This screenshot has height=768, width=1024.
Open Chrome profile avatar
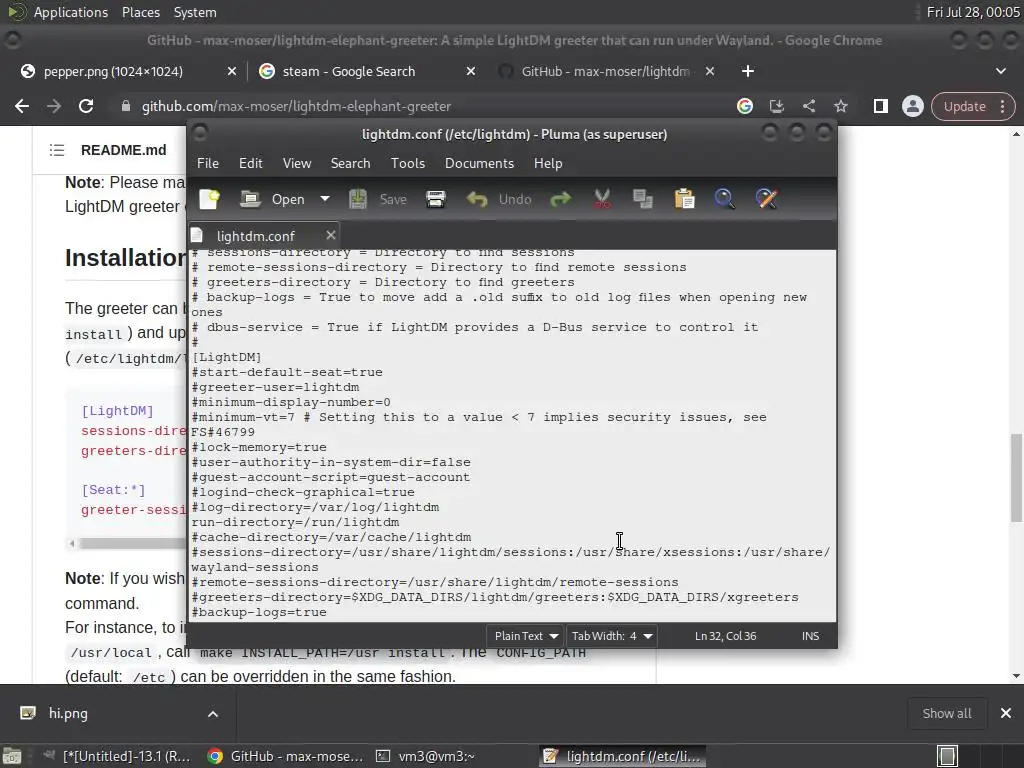click(x=912, y=106)
